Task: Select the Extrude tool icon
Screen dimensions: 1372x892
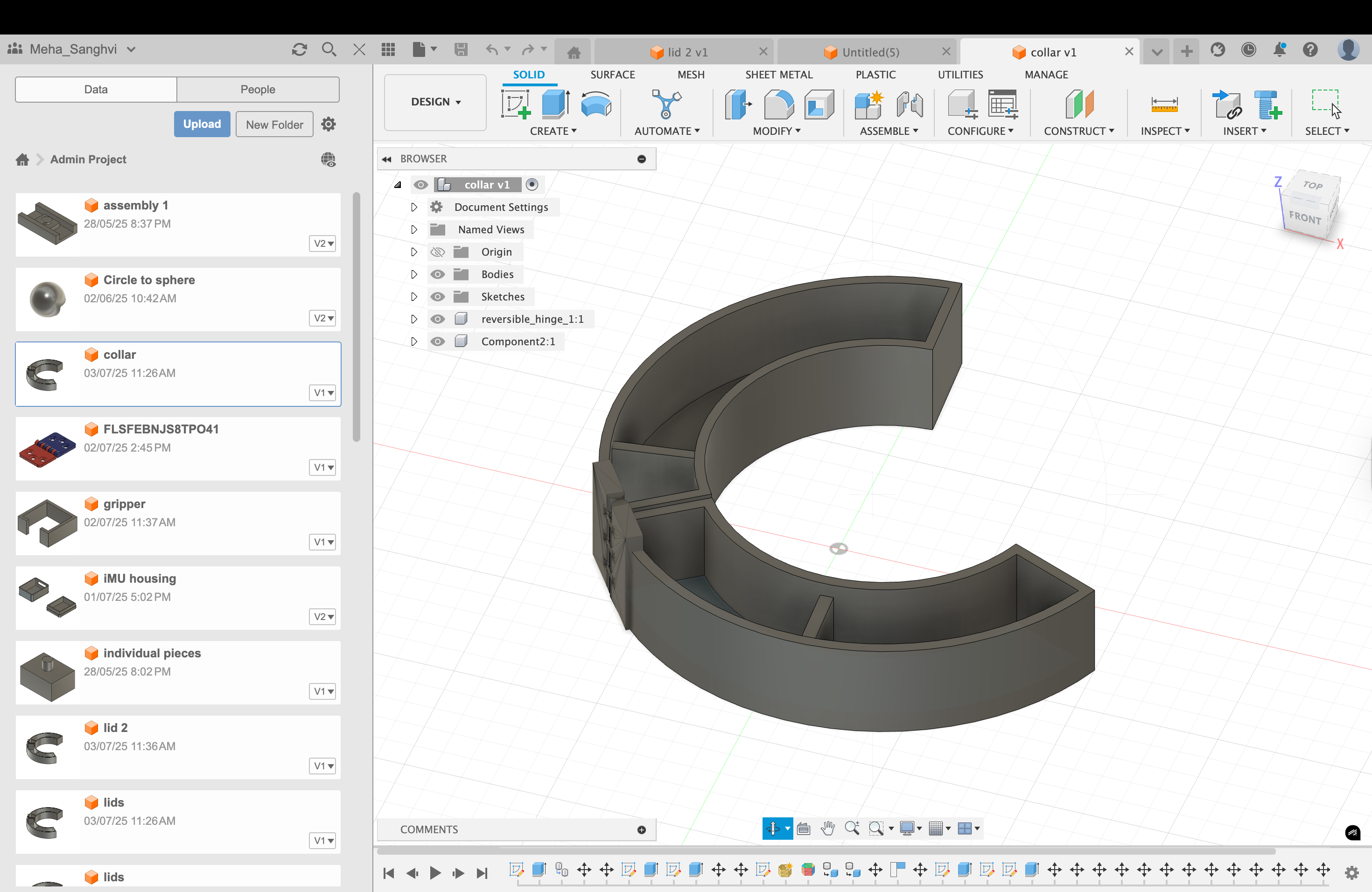Action: pyautogui.click(x=555, y=105)
